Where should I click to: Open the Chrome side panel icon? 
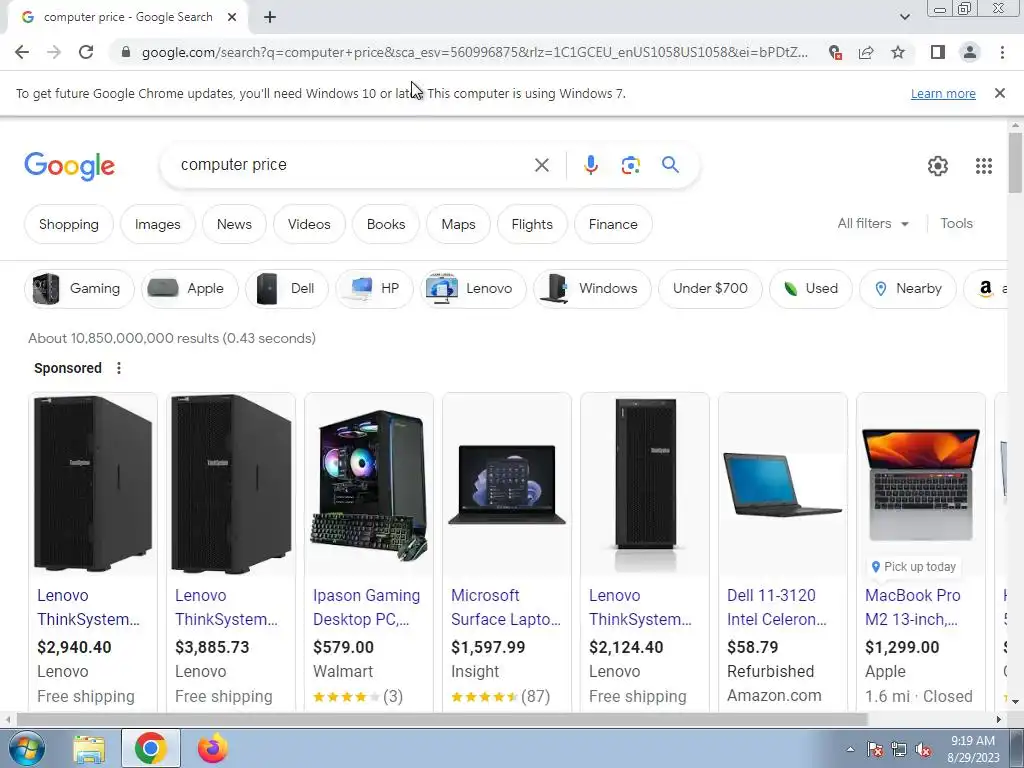(938, 52)
